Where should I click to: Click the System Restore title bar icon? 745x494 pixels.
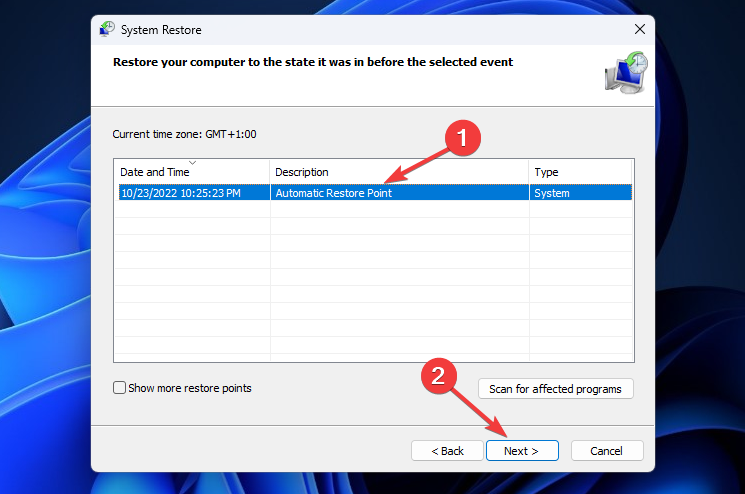tap(107, 29)
